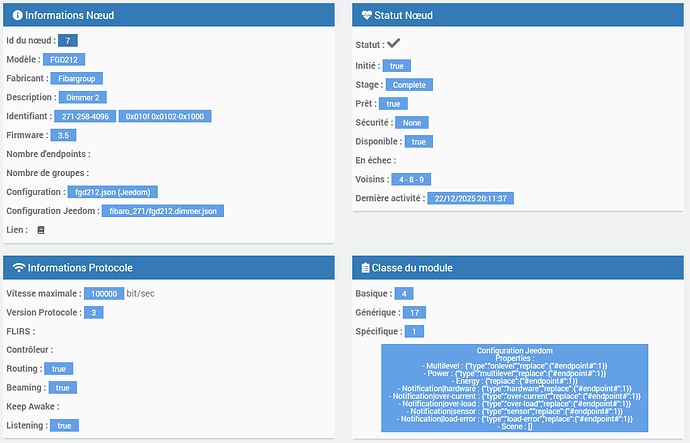Open the book icon next to Lien

coord(41,230)
